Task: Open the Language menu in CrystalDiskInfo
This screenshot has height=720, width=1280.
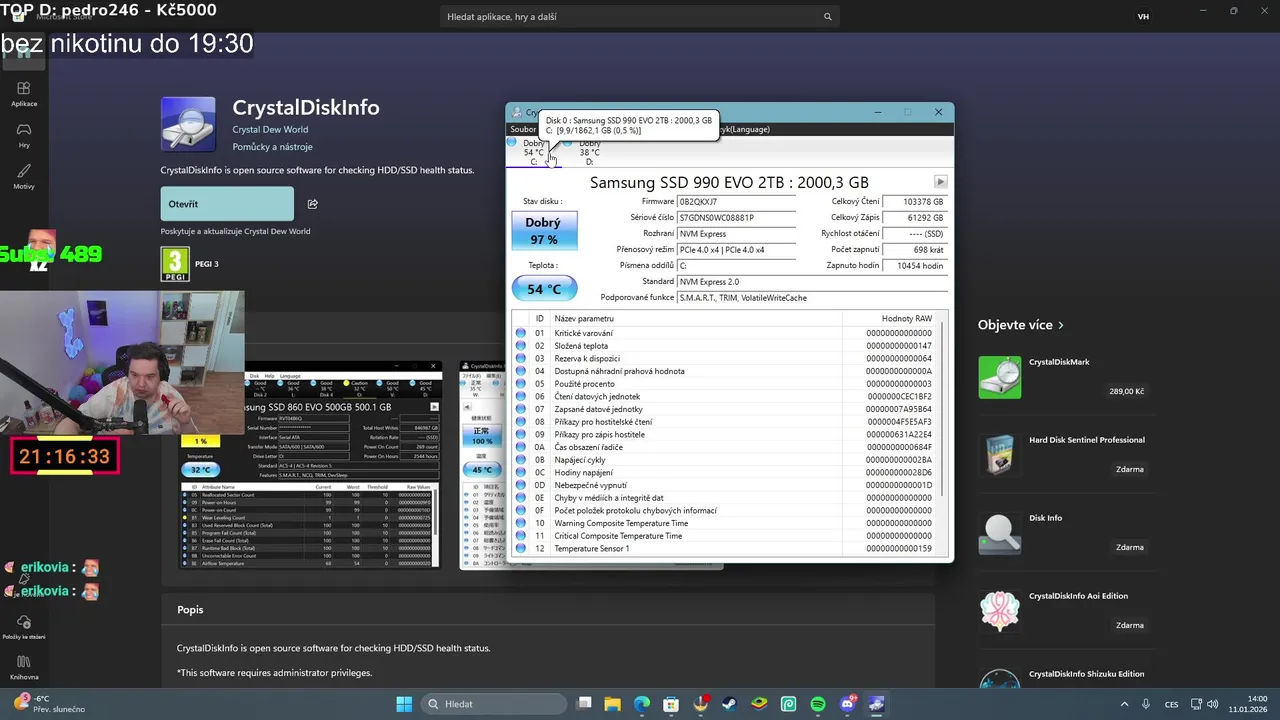Action: [747, 129]
